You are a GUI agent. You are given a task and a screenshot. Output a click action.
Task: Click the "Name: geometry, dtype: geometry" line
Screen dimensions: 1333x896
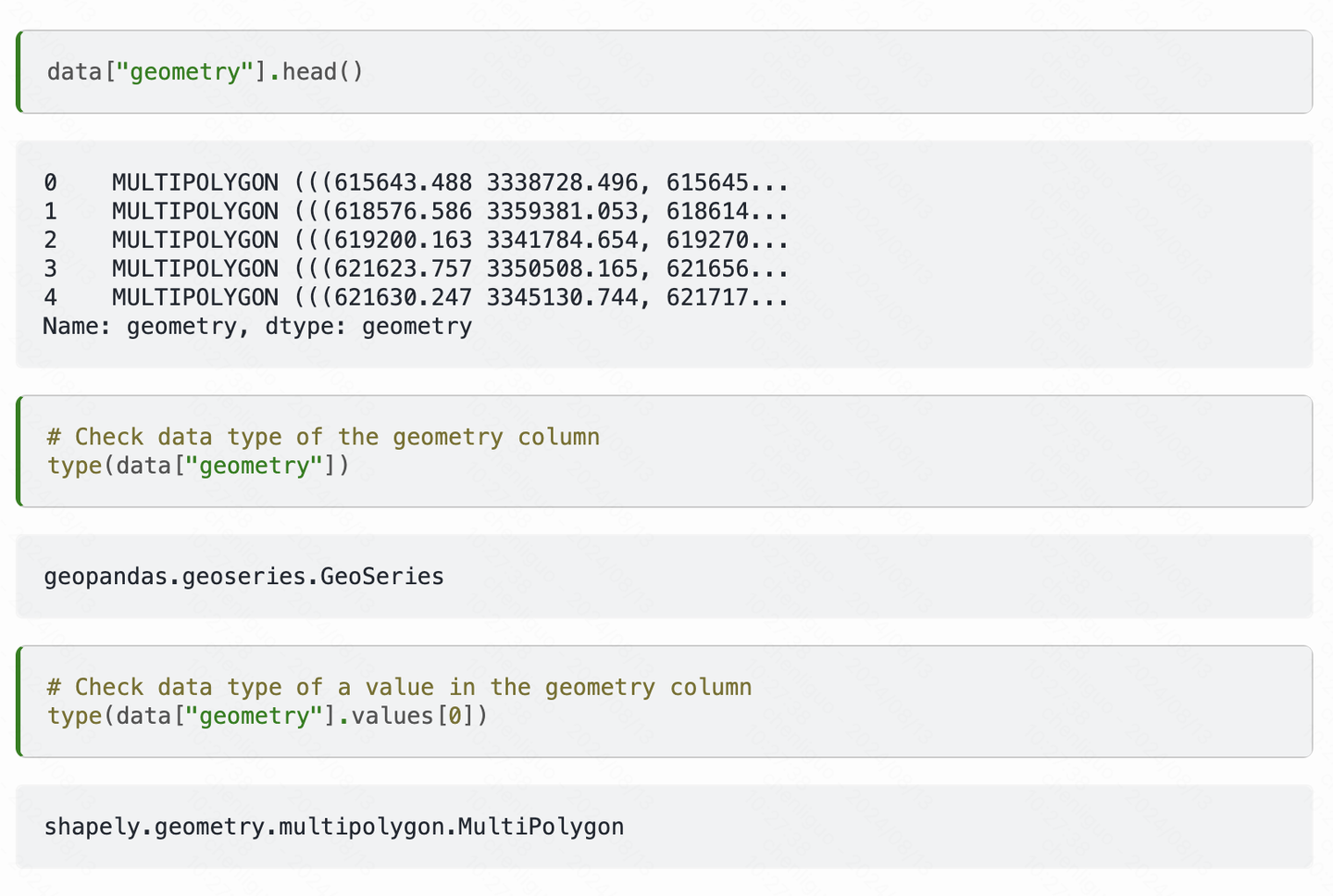(x=256, y=326)
